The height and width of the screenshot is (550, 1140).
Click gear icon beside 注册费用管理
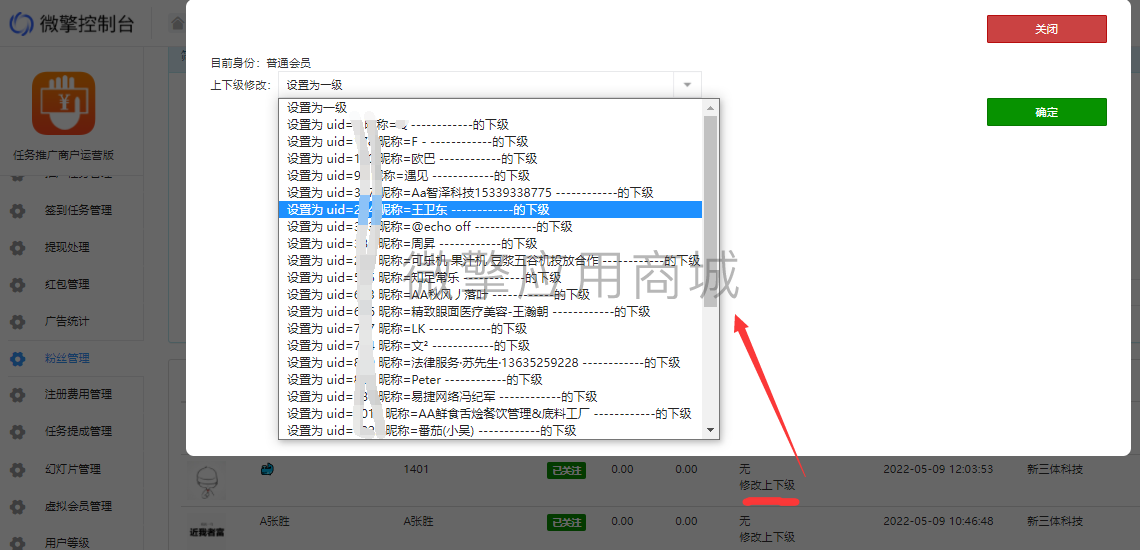click(17, 395)
